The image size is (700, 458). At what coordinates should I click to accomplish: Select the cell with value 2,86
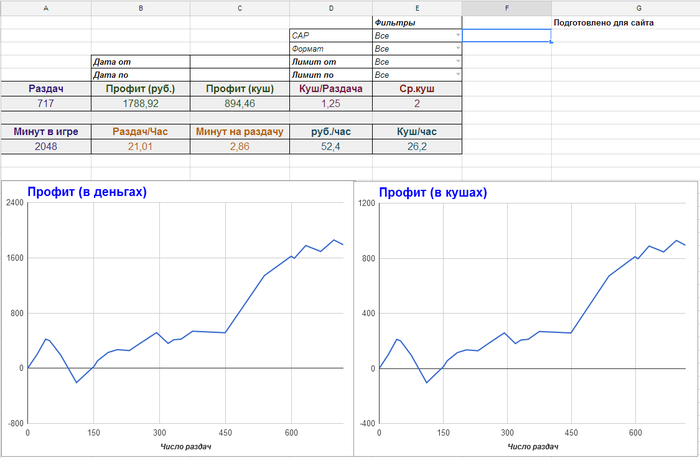point(240,146)
